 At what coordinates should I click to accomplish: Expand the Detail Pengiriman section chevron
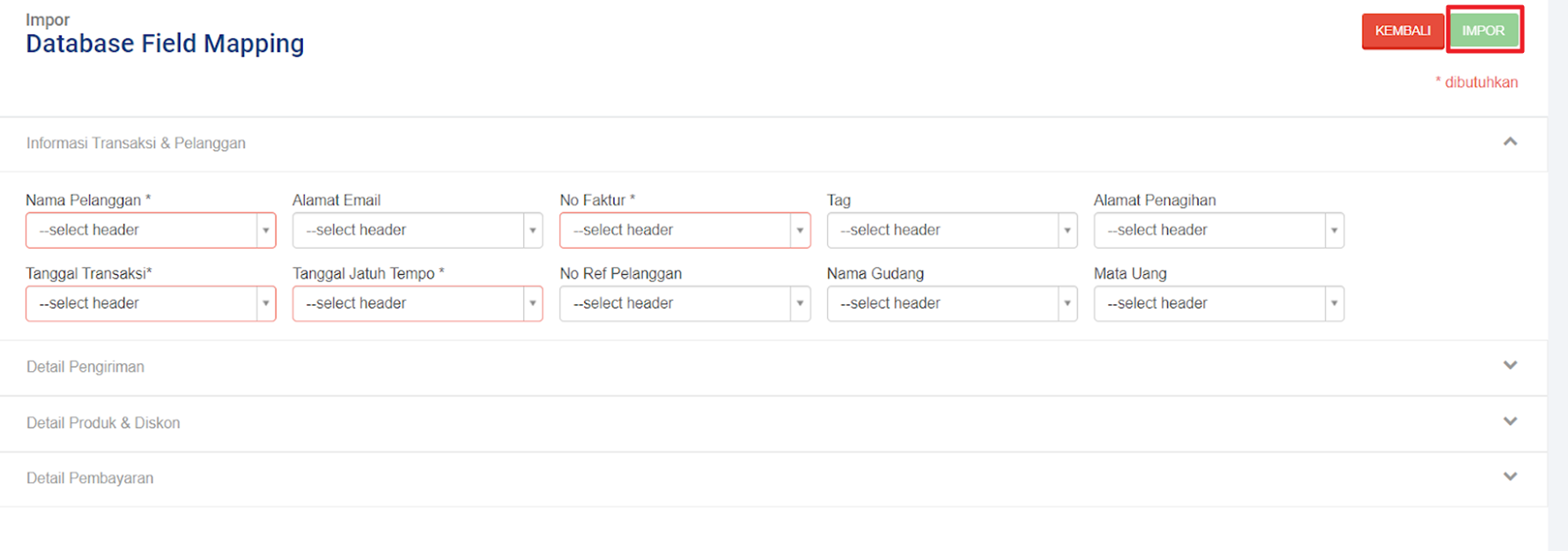1510,366
